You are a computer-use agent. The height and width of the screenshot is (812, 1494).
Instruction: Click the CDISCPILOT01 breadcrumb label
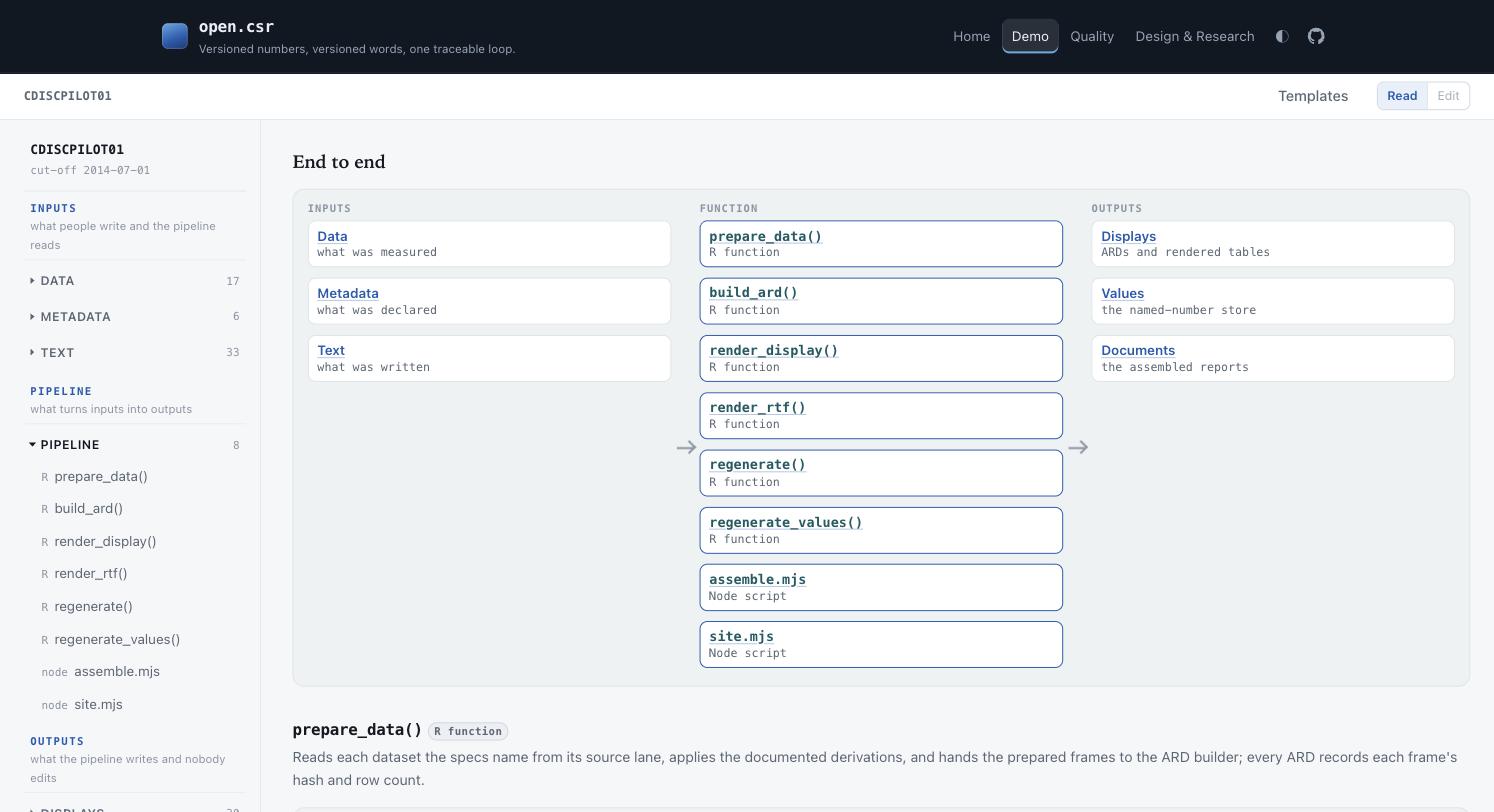click(x=68, y=96)
